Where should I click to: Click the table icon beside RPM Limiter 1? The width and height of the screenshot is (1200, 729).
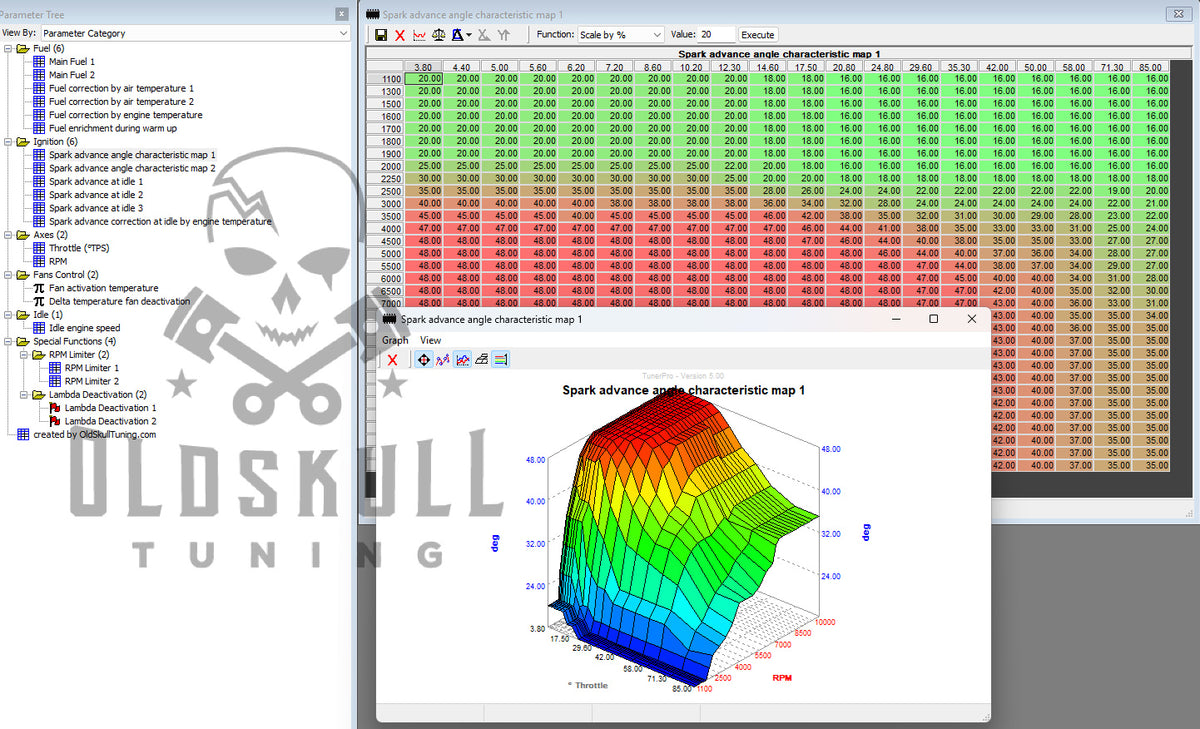click(x=55, y=368)
